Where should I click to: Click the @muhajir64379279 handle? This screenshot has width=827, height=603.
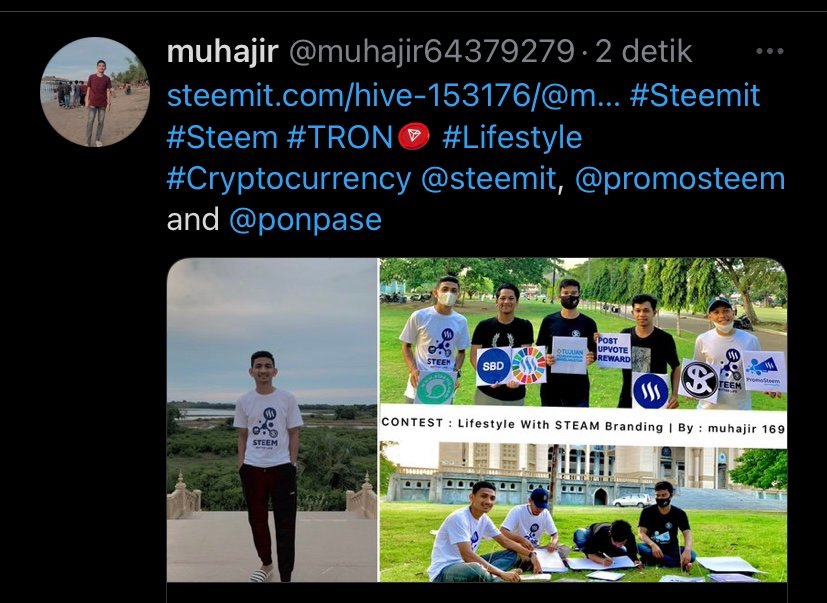coord(432,52)
